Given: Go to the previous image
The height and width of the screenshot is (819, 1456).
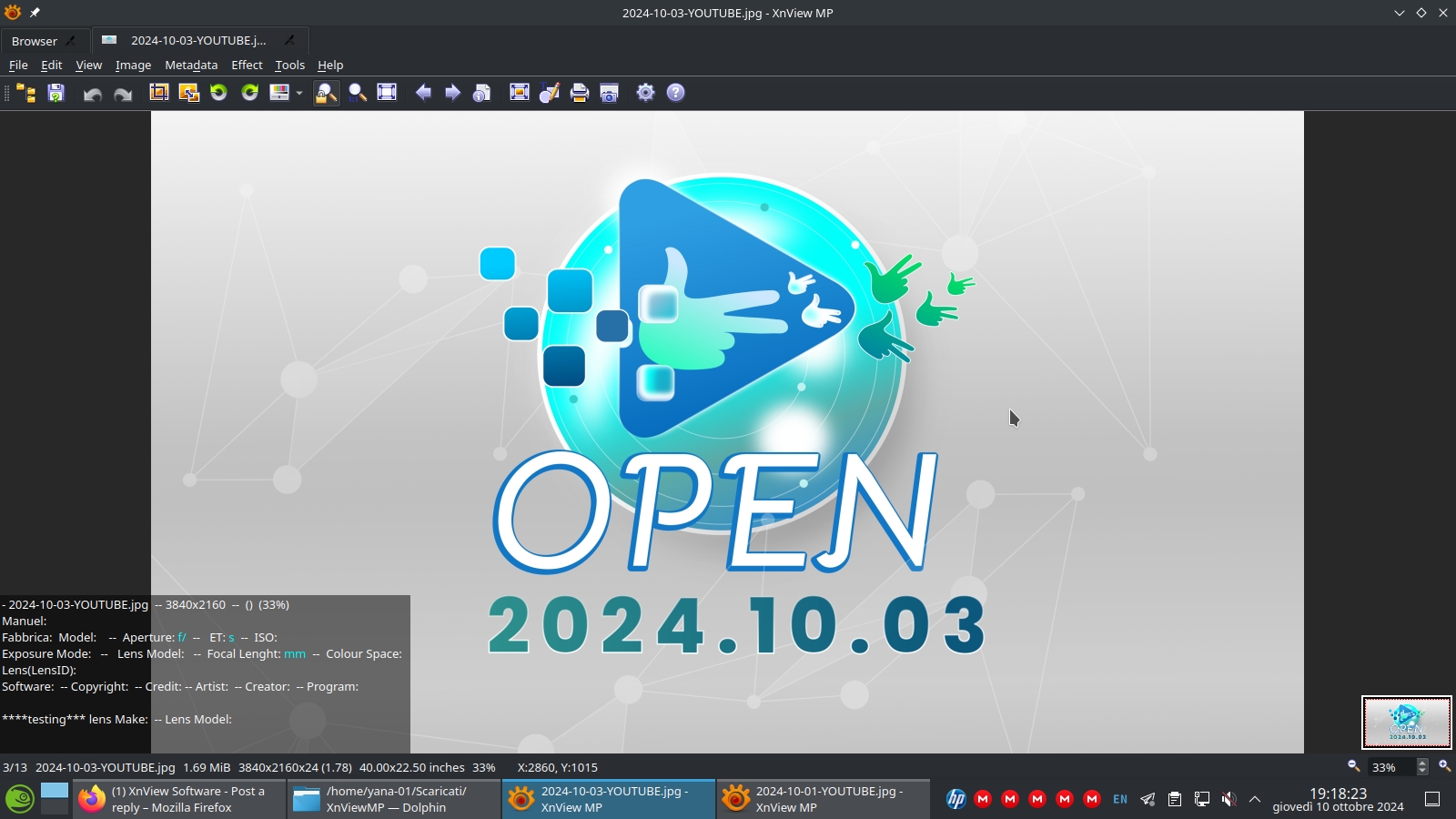Looking at the screenshot, I should click(x=423, y=93).
